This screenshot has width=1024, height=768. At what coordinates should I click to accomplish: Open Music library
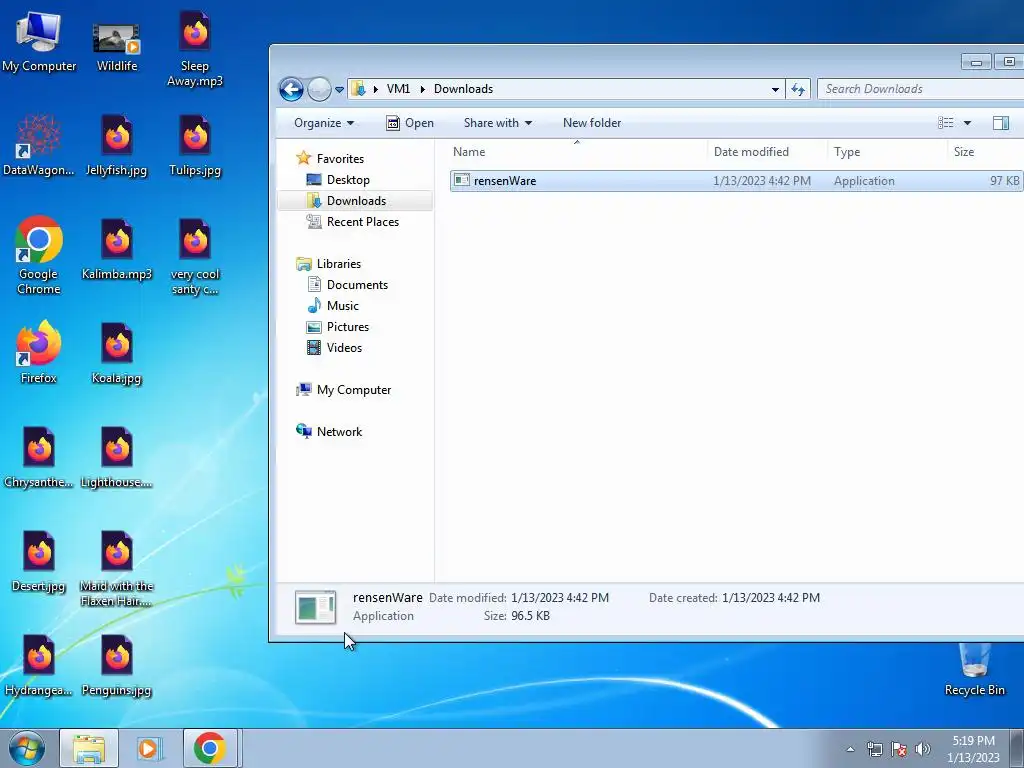(x=342, y=306)
